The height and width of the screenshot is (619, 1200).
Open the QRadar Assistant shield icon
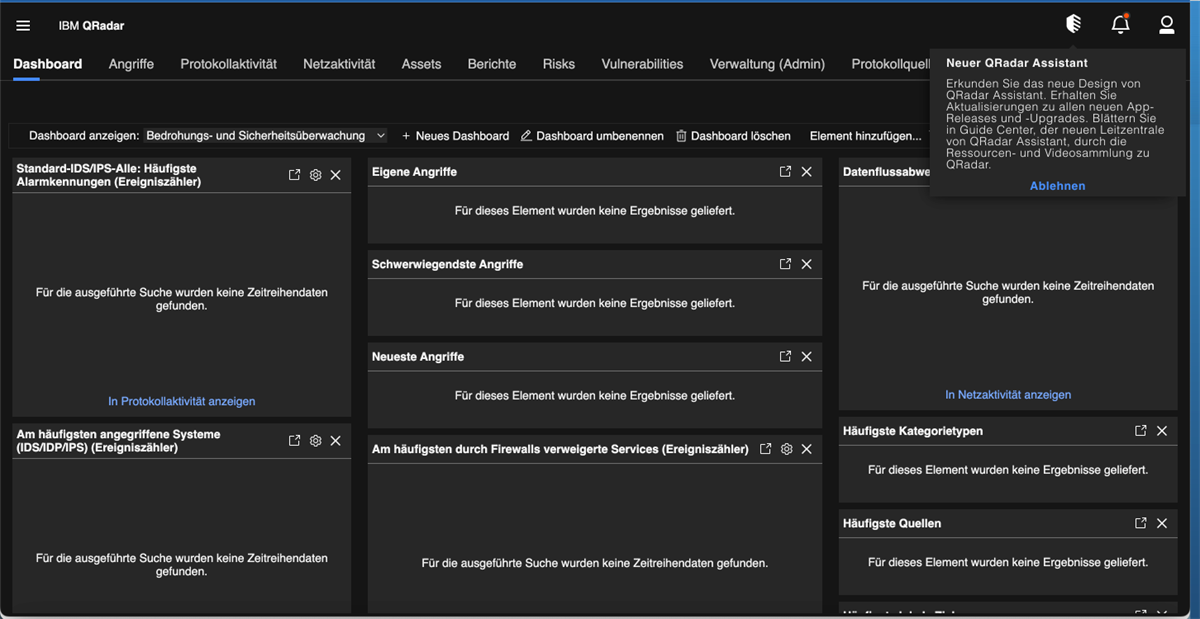pyautogui.click(x=1073, y=24)
